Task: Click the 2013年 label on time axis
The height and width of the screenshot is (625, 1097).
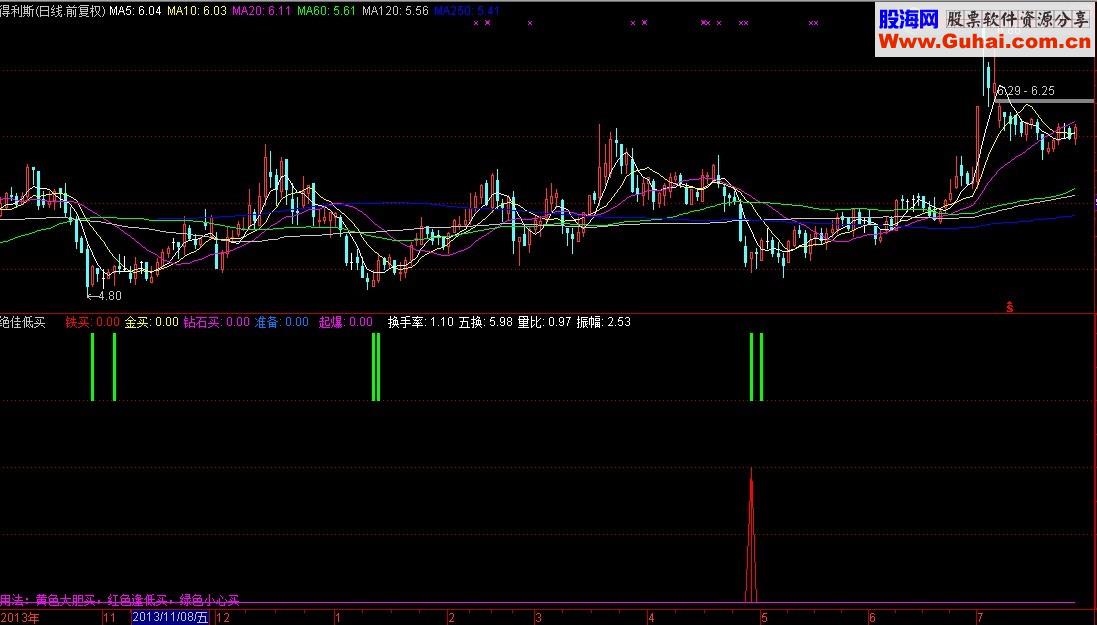Action: click(x=20, y=618)
